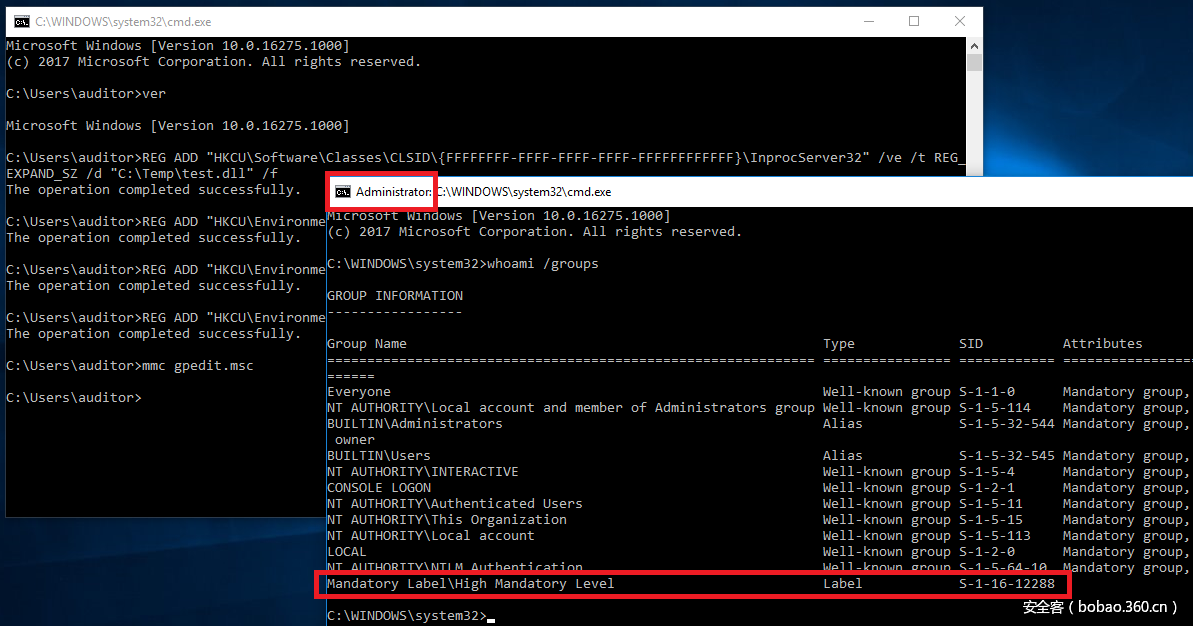Click the back window title 'C:\WINDOWS\system32\cmd.exe'
The height and width of the screenshot is (626, 1193).
point(123,22)
